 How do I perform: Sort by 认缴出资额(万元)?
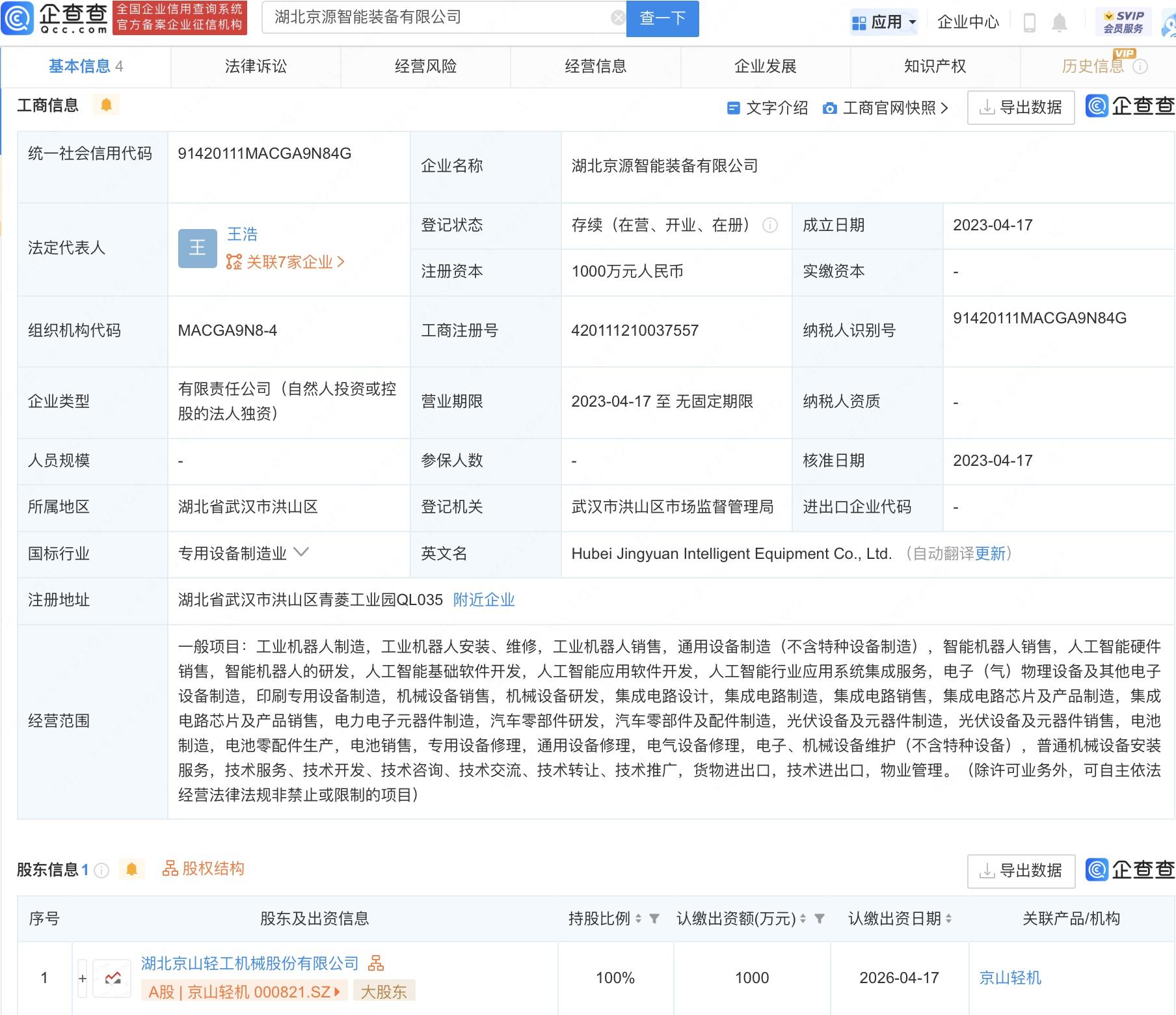[803, 919]
